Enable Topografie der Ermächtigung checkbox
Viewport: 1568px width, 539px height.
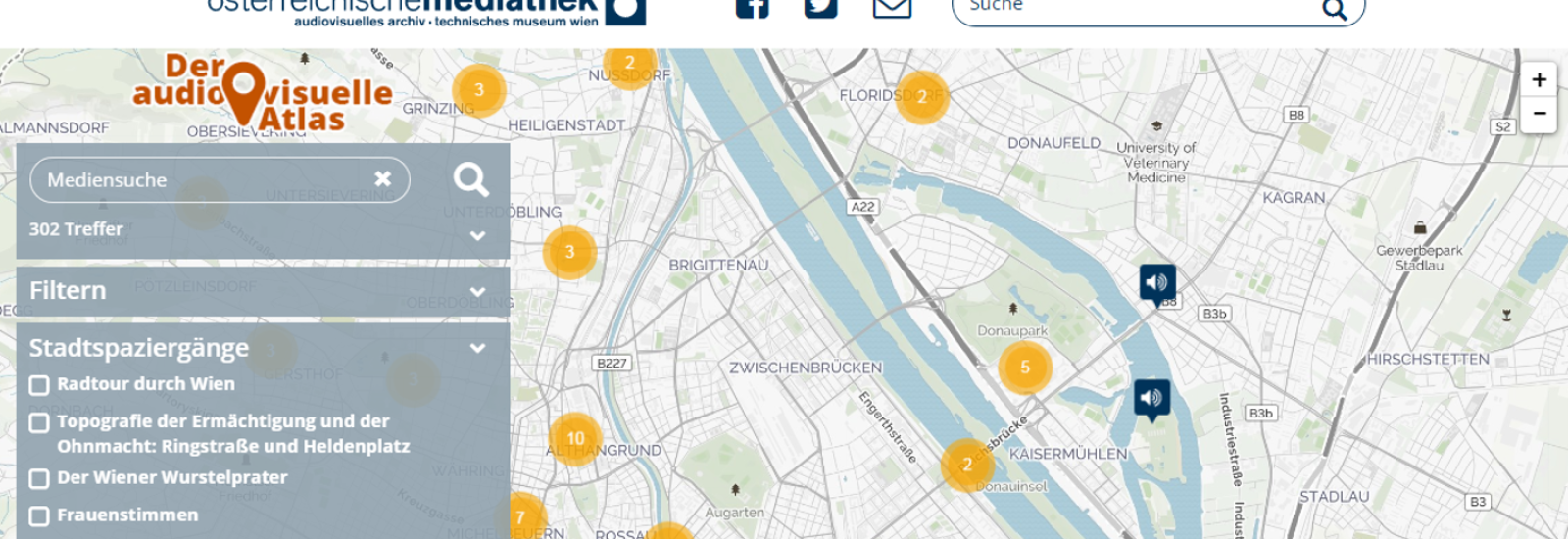tap(39, 422)
